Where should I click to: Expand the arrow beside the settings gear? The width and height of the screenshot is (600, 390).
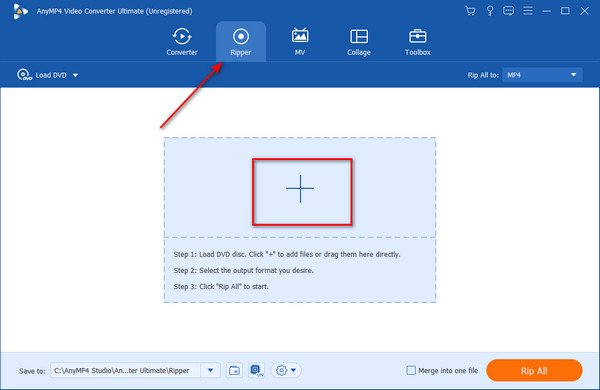(x=293, y=370)
